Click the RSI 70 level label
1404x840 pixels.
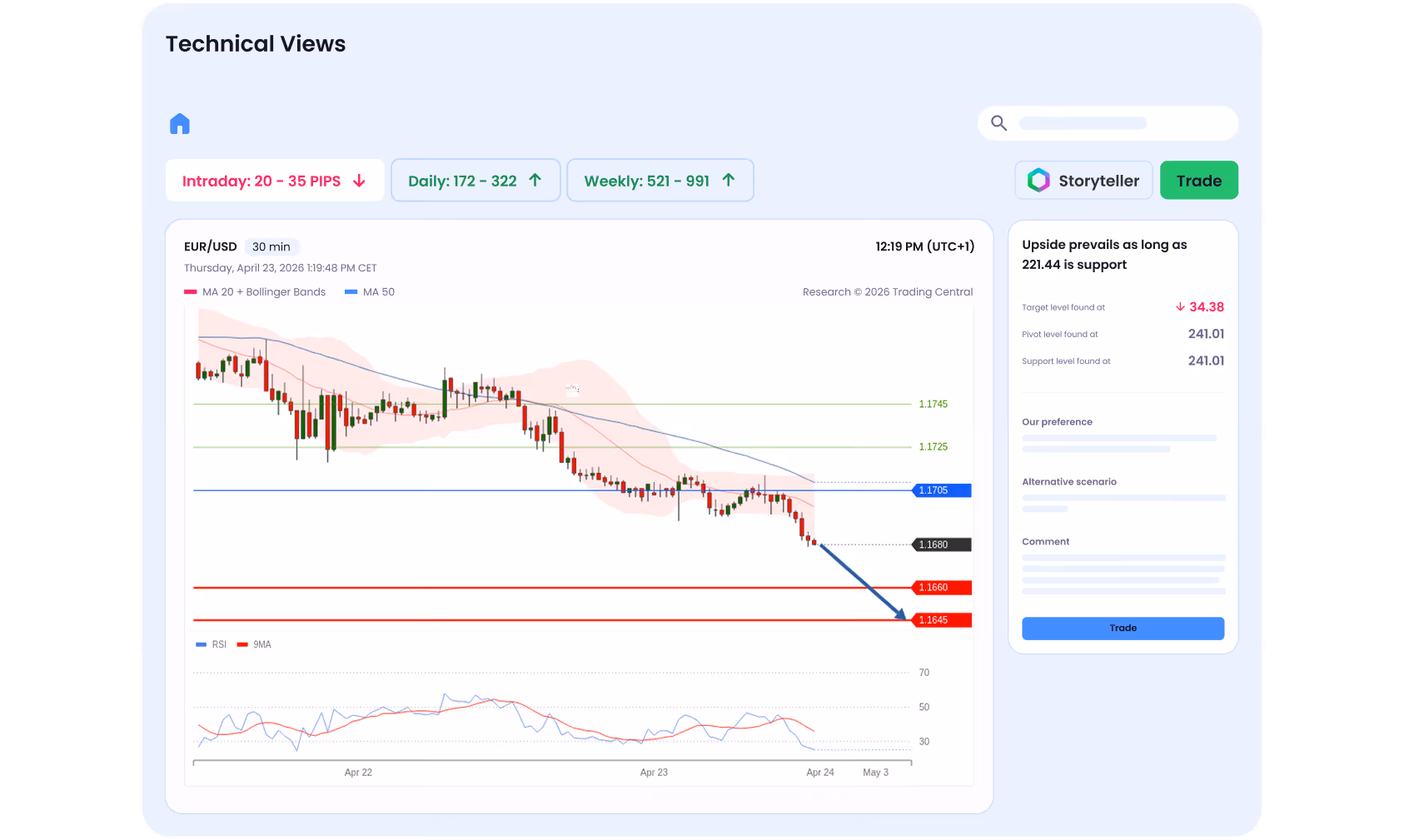(x=924, y=673)
